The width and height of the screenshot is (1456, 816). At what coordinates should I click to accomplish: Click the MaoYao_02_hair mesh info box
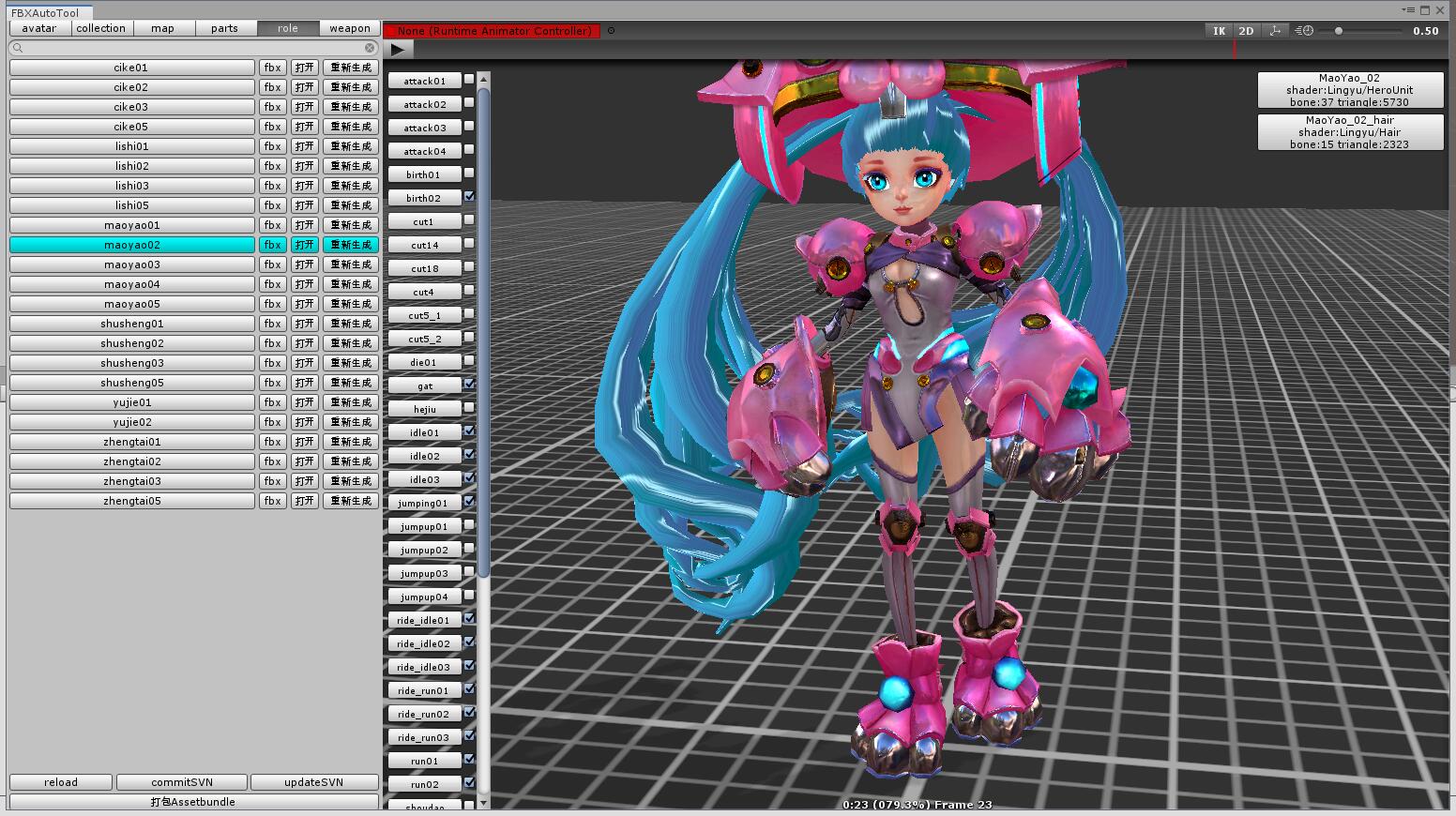1350,132
